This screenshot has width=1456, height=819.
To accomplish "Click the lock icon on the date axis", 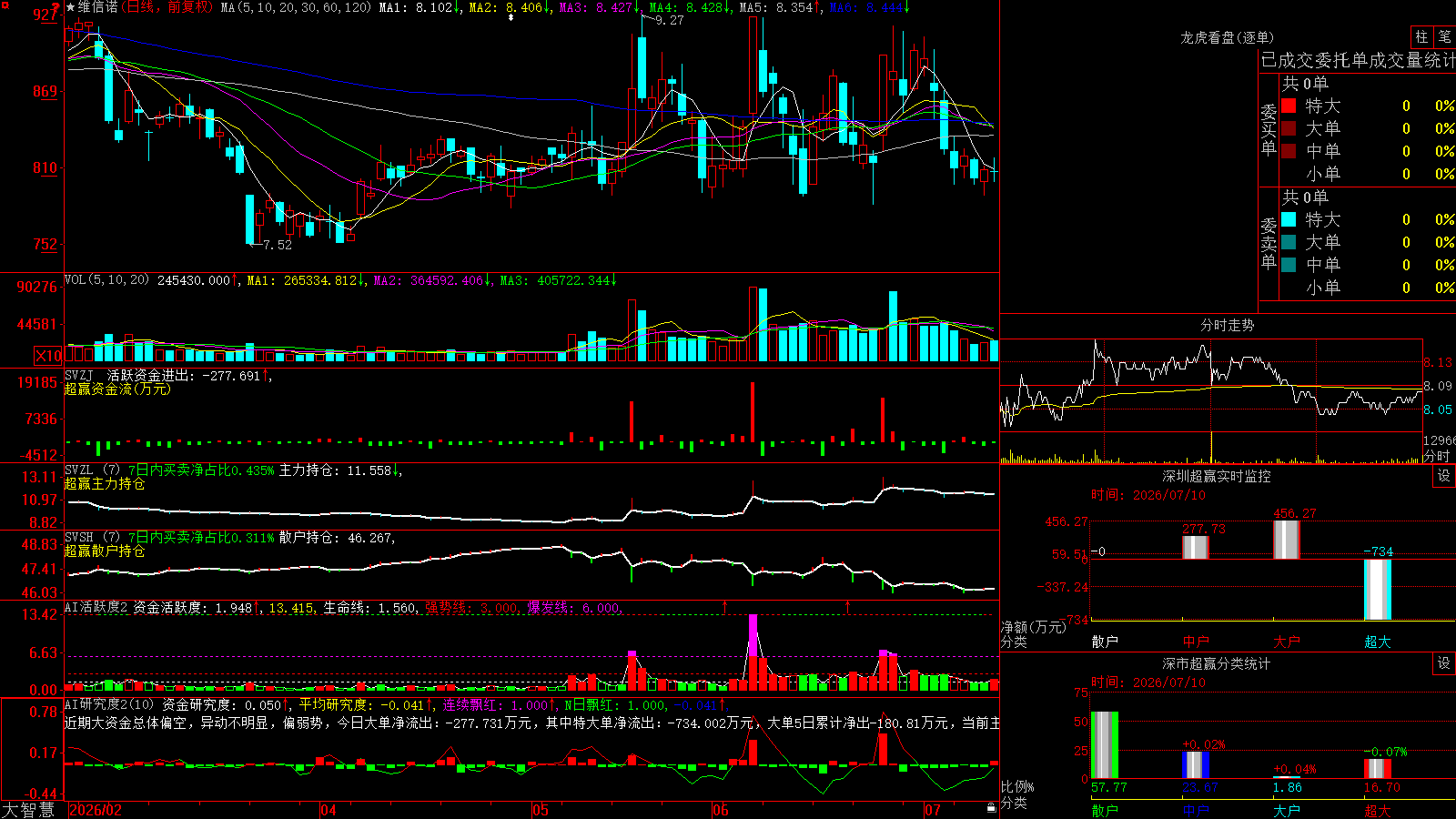I will [992, 808].
